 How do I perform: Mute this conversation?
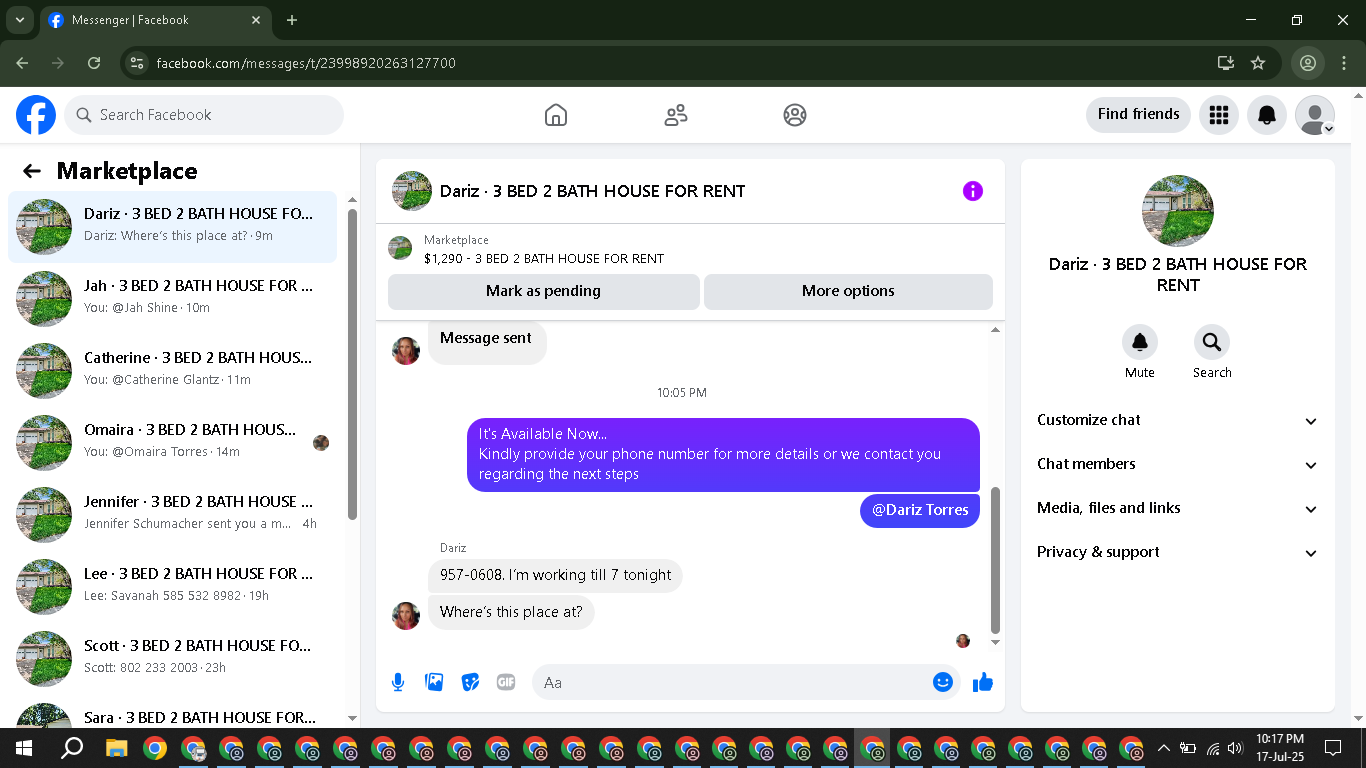(x=1140, y=342)
